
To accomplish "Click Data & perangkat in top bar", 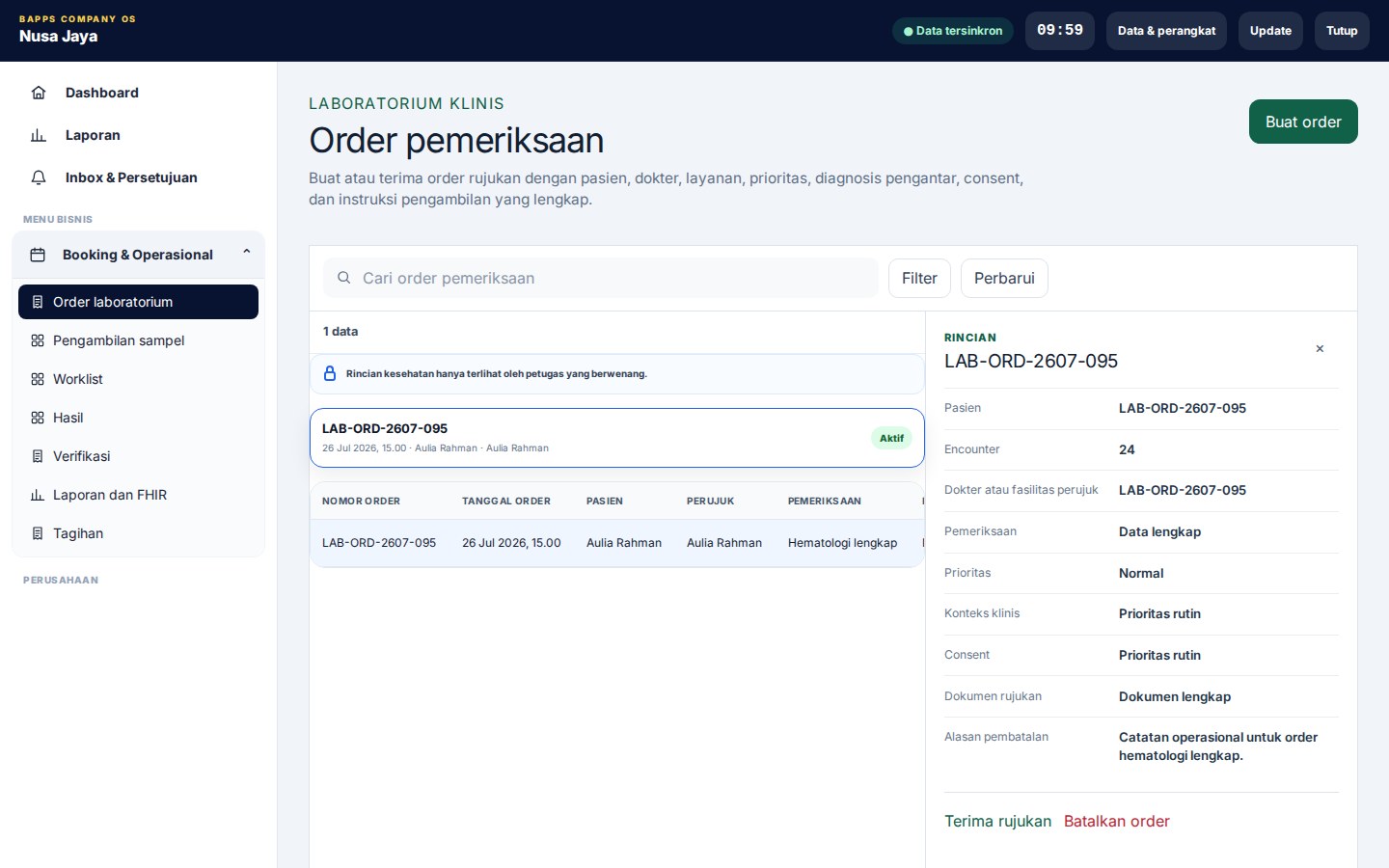I will pyautogui.click(x=1166, y=31).
